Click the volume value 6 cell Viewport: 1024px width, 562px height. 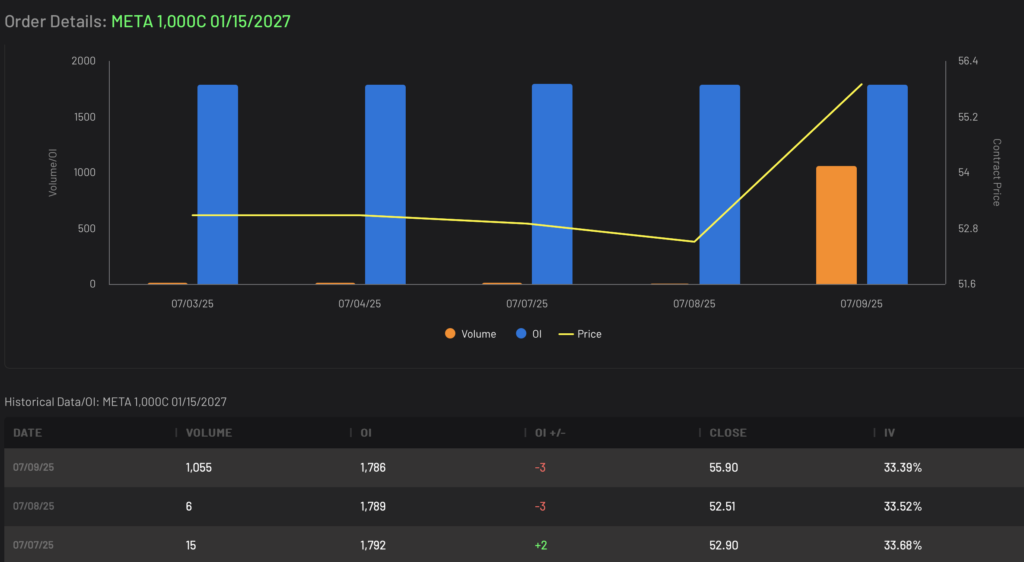click(189, 507)
